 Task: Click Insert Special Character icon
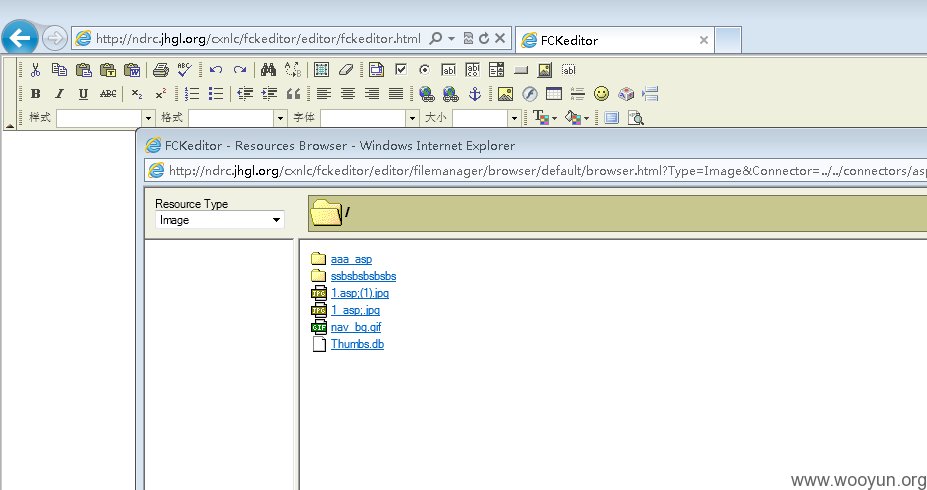[x=625, y=93]
